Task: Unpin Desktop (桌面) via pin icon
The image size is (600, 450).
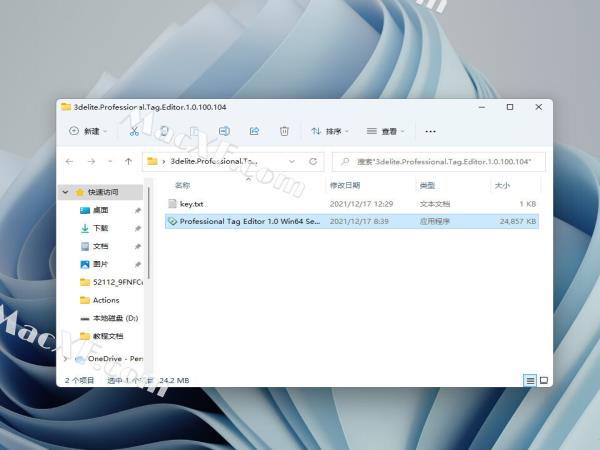Action: 138,210
